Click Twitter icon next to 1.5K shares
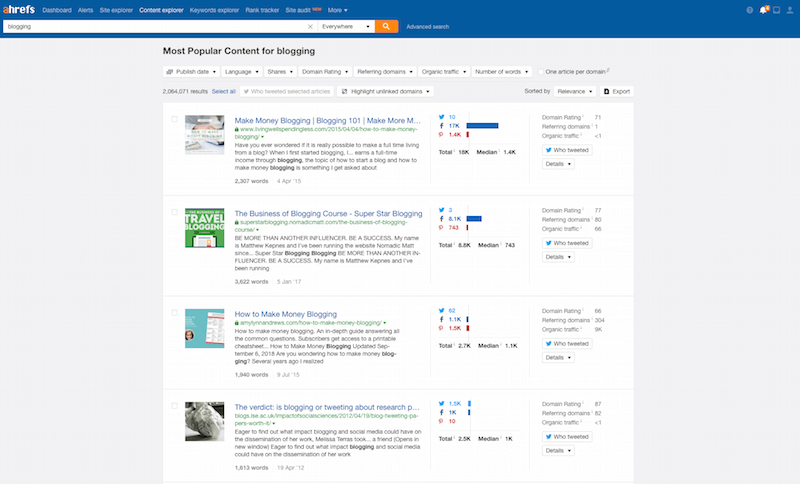The width and height of the screenshot is (800, 484). [441, 403]
